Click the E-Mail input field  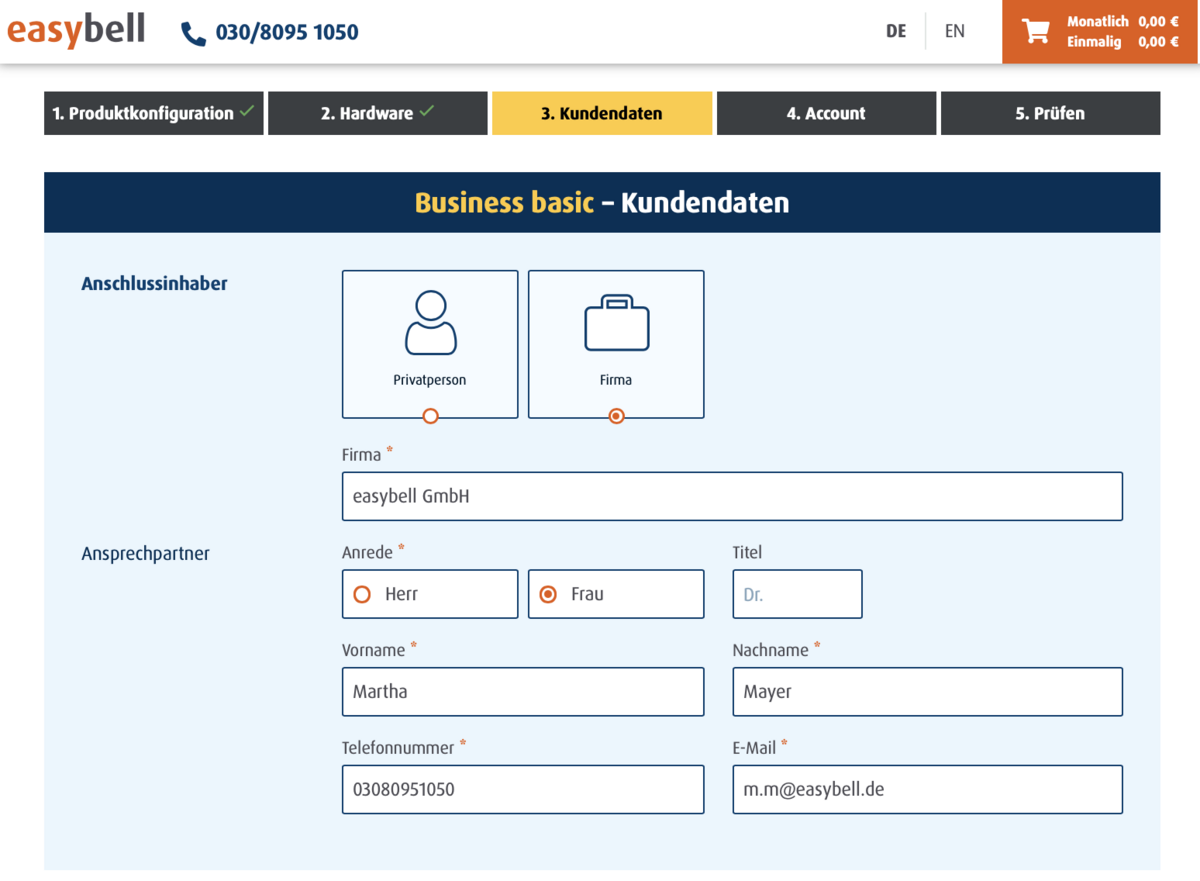tap(927, 790)
